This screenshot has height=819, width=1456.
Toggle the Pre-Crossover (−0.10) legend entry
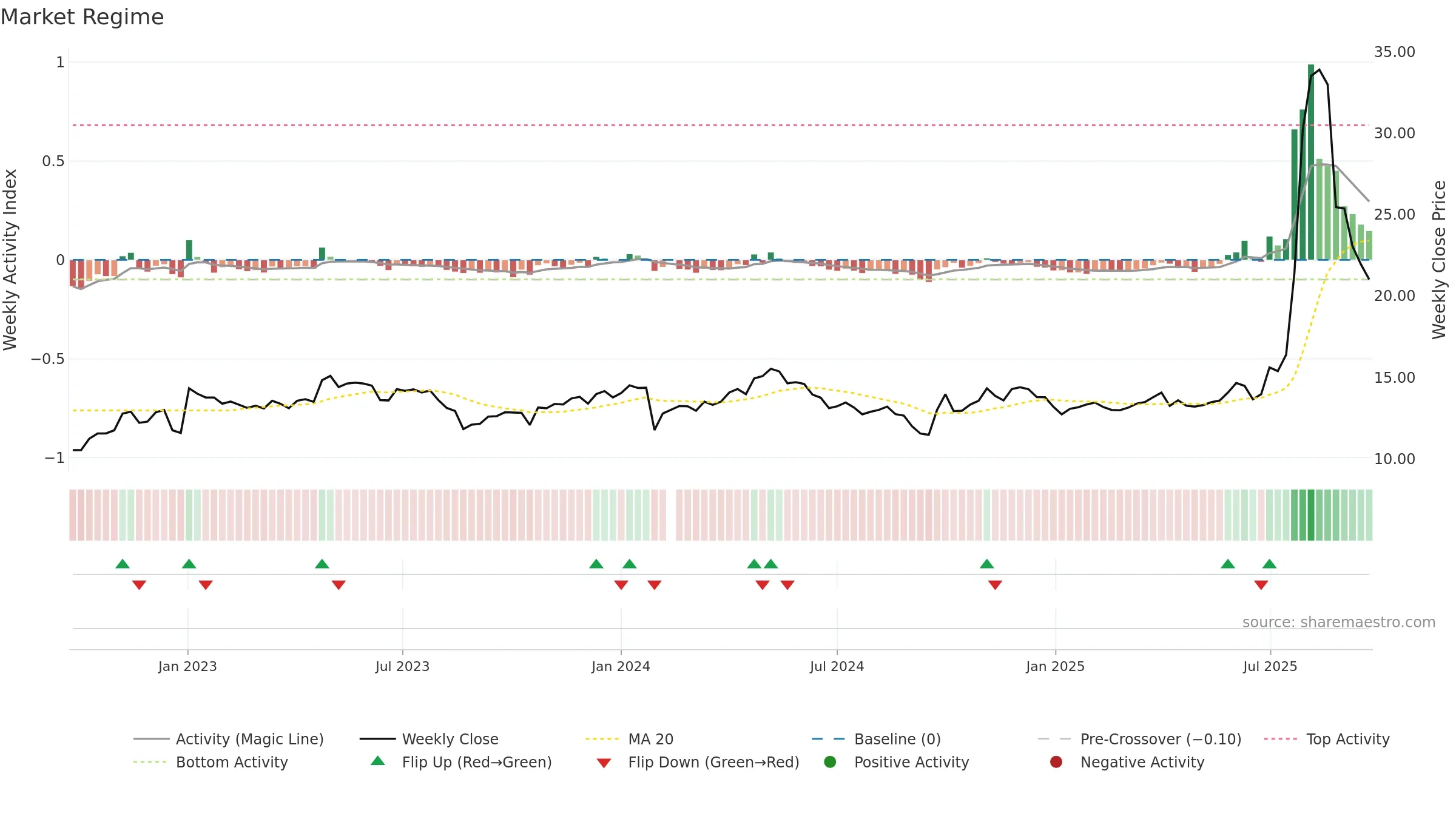1139,739
